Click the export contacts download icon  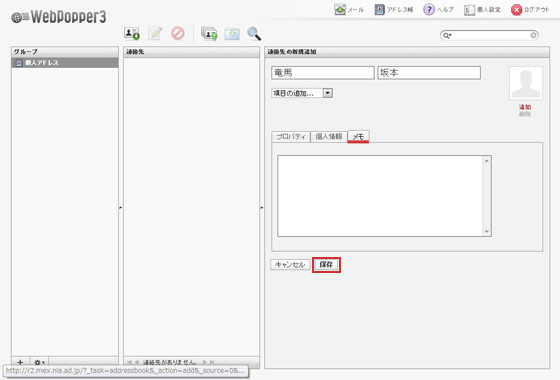tap(232, 34)
